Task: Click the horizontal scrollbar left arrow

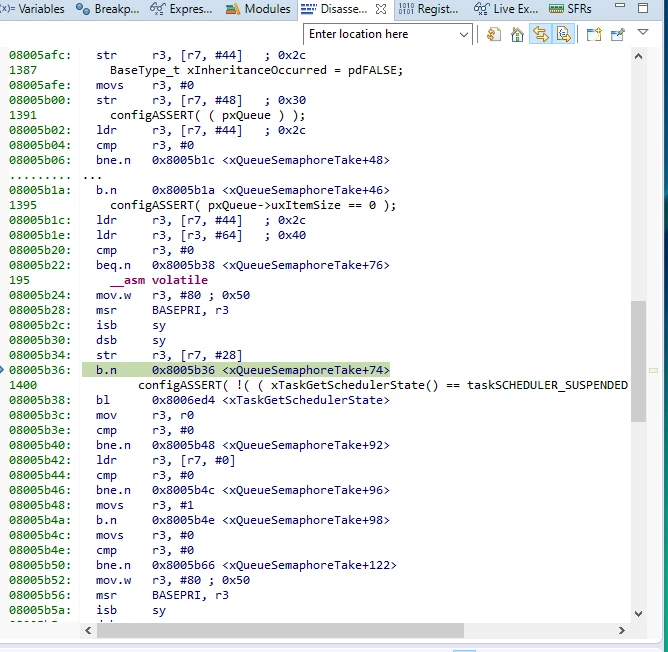Action: point(88,630)
